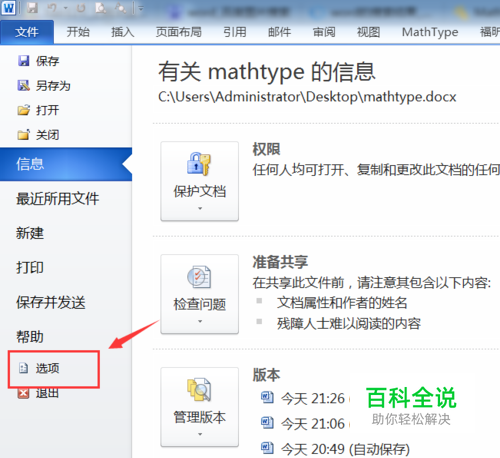The width and height of the screenshot is (500, 458).
Task: Open the 引用 tab
Action: click(235, 32)
